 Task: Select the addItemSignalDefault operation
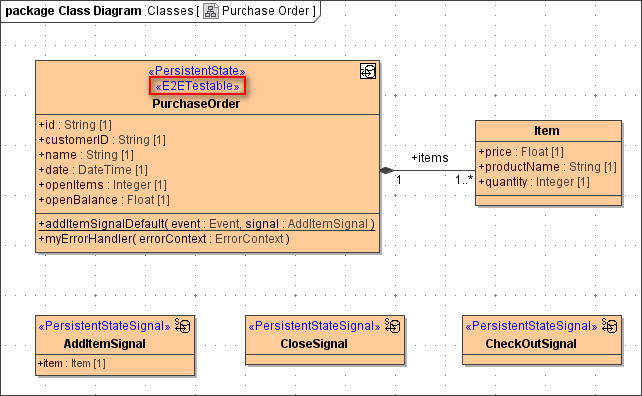pos(207,224)
